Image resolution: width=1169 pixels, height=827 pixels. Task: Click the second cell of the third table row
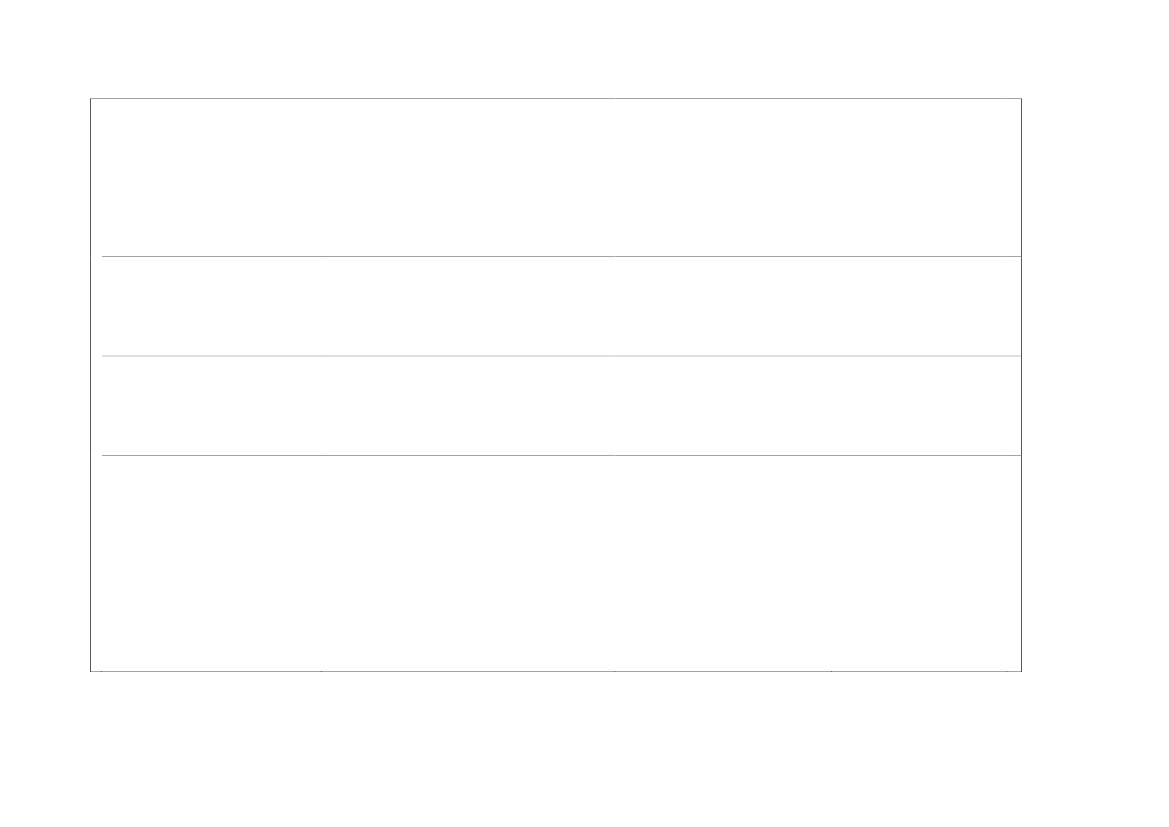pos(467,406)
